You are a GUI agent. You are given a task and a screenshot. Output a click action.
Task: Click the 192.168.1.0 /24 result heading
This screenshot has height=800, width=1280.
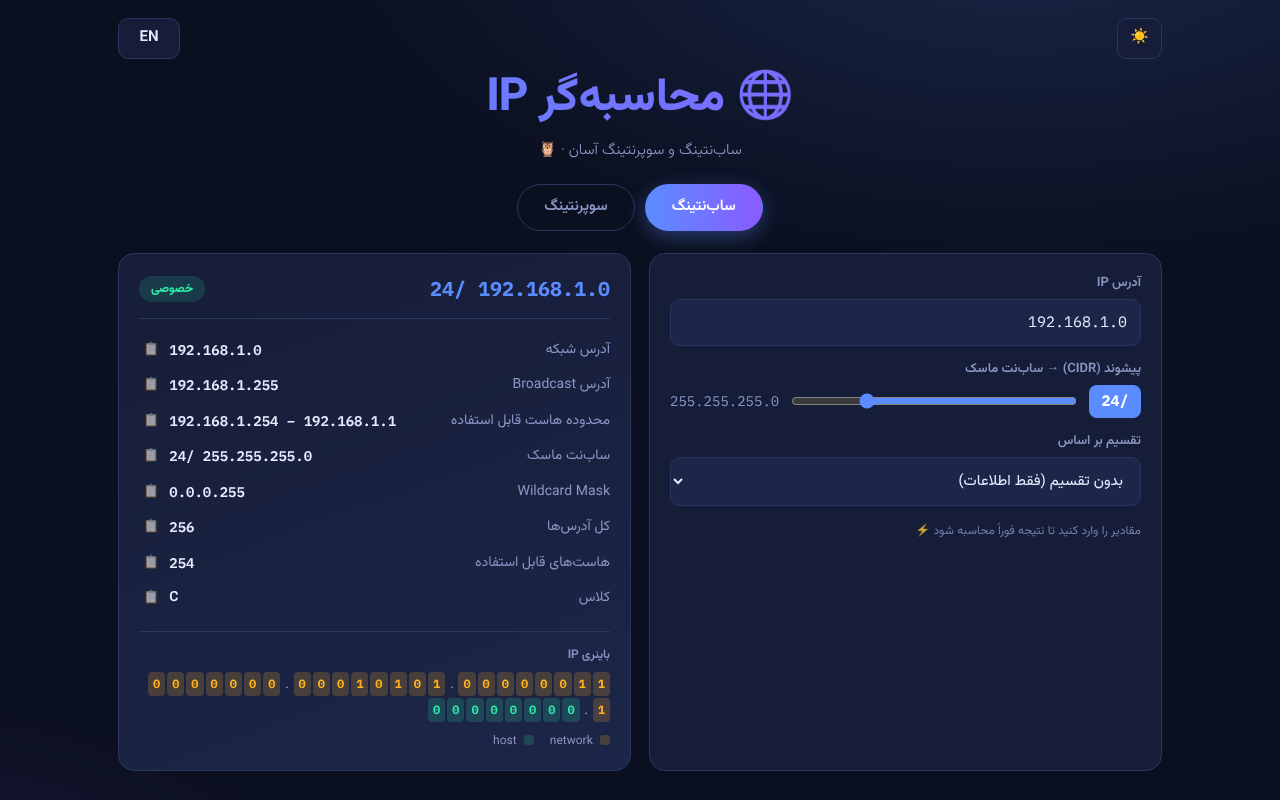pos(520,289)
